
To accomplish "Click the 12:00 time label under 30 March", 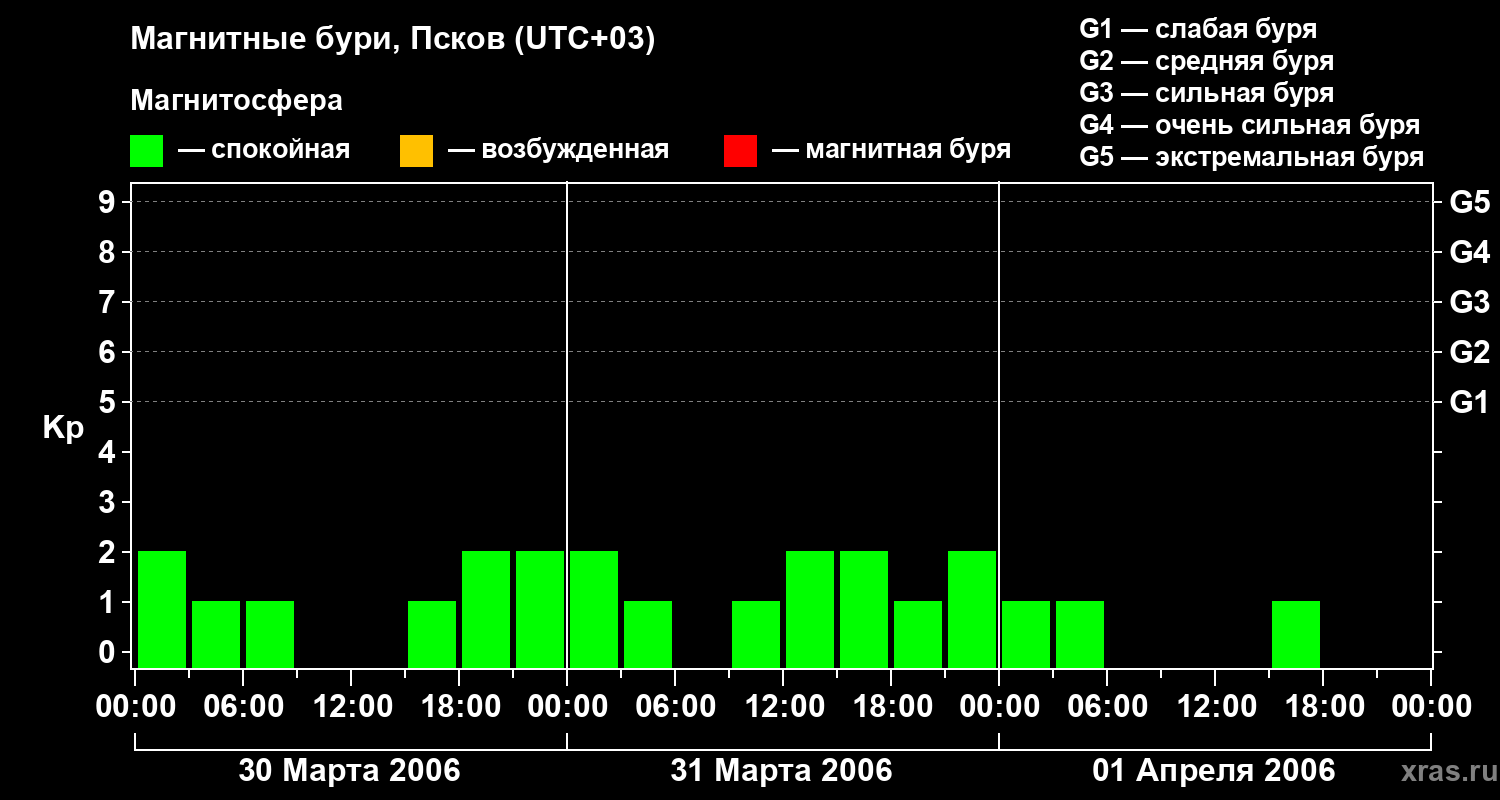I will (x=351, y=707).
